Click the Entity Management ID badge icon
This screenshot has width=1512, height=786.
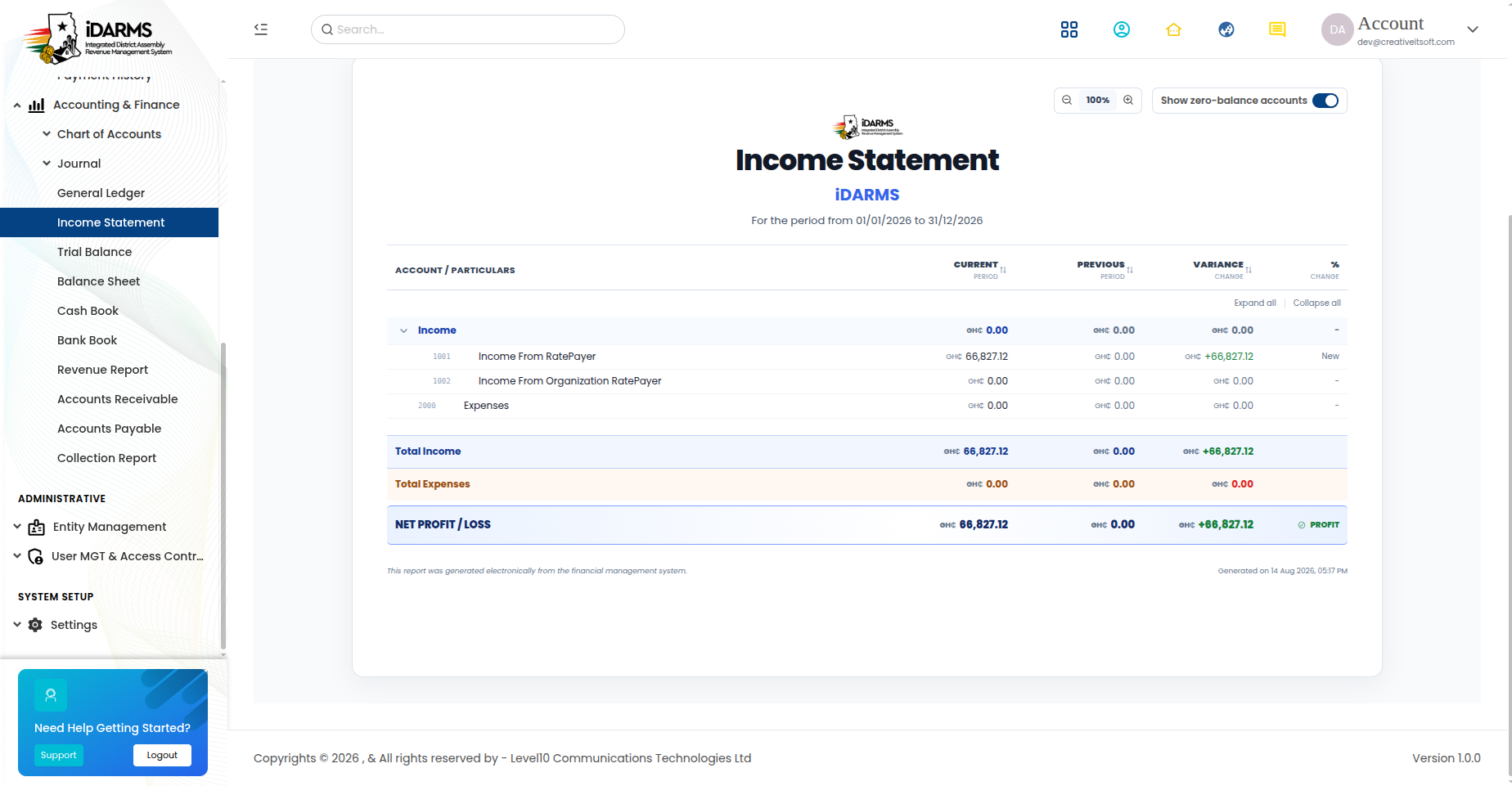pyautogui.click(x=37, y=527)
